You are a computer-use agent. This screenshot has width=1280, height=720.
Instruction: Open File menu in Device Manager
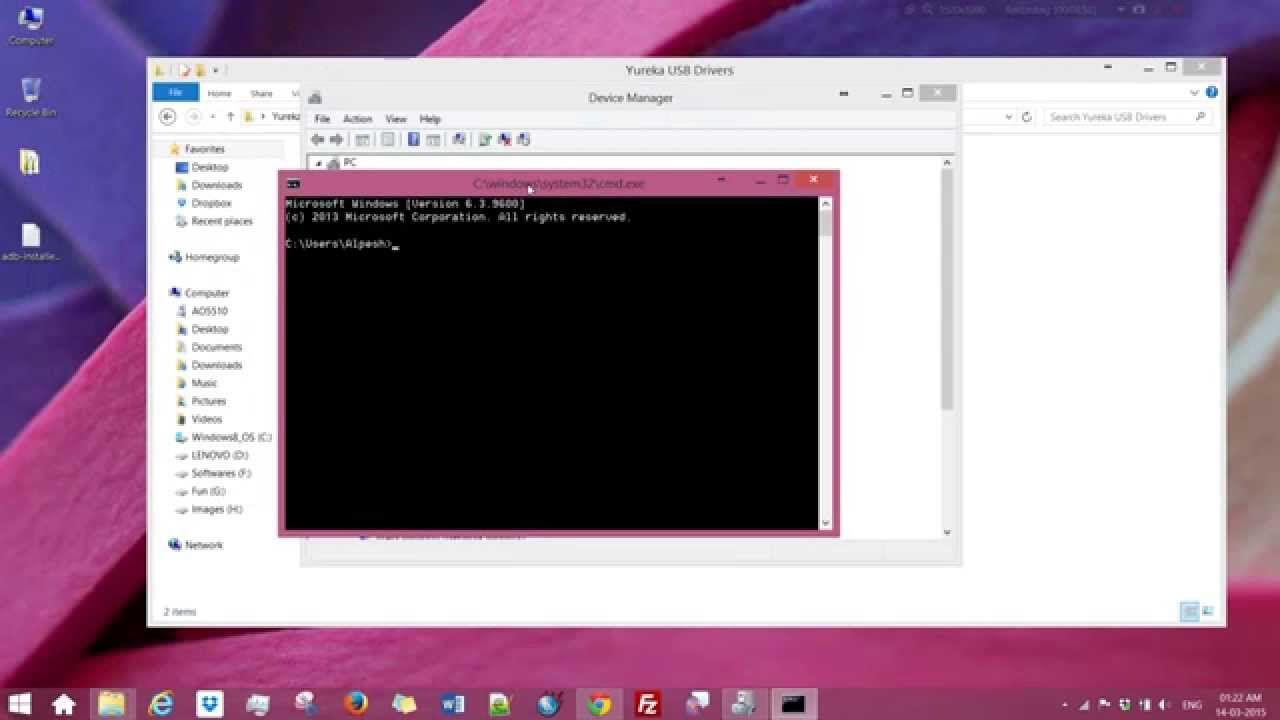322,119
